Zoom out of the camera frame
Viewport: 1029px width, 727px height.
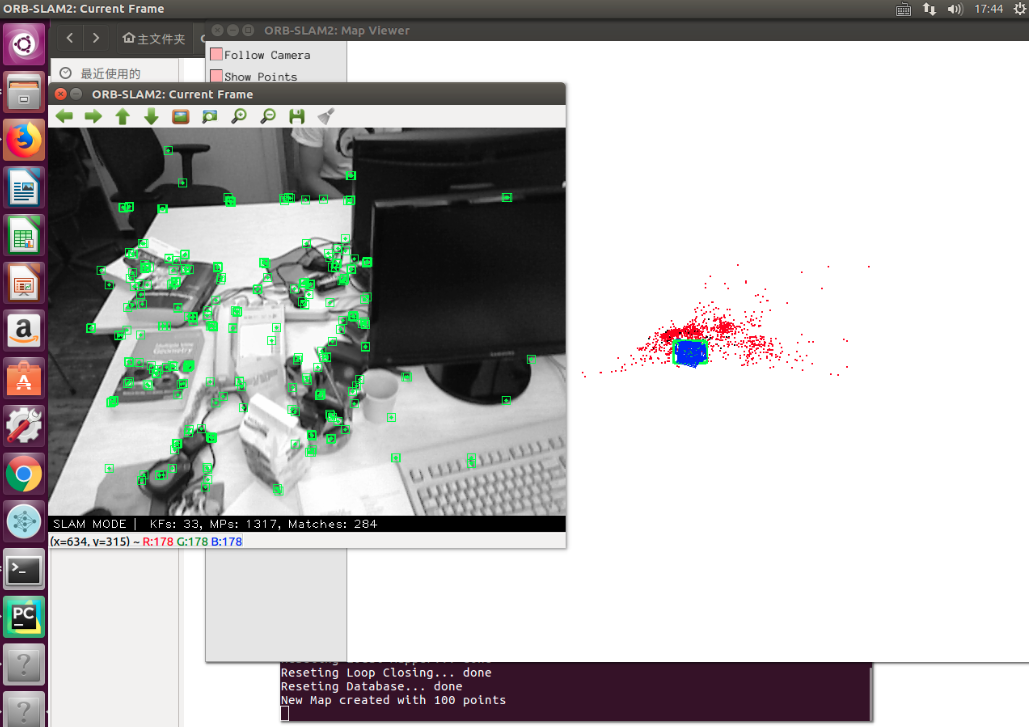pos(268,116)
